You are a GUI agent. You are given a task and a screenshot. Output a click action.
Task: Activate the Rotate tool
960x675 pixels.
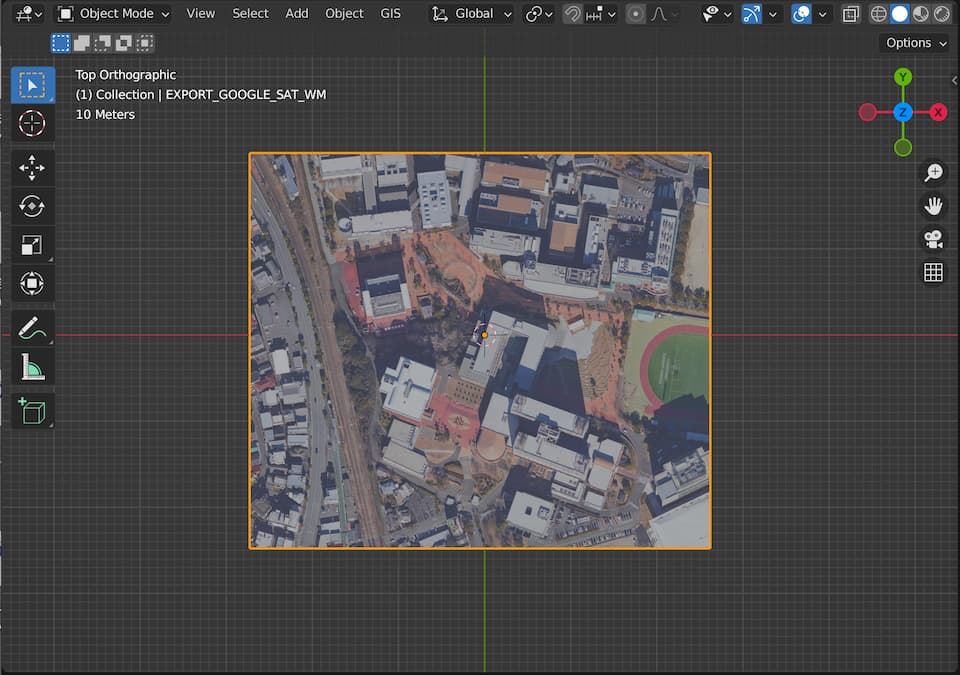(32, 206)
